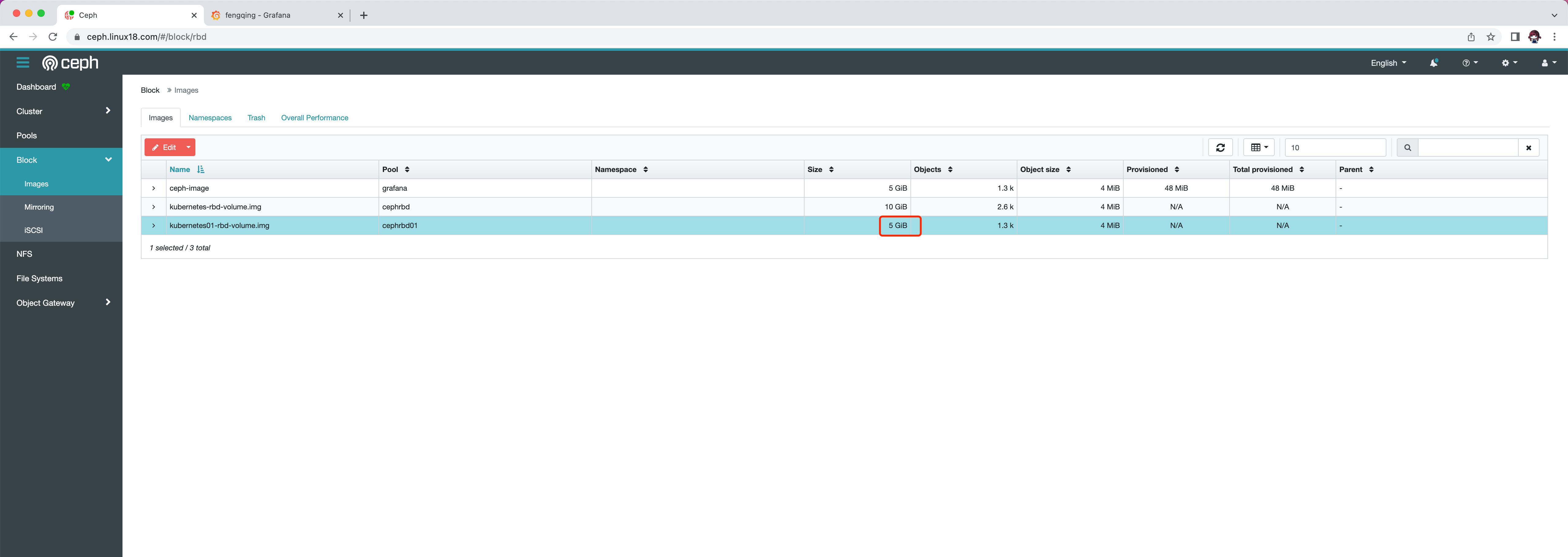1568x557 pixels.
Task: Click the page size field showing 10
Action: (1335, 147)
